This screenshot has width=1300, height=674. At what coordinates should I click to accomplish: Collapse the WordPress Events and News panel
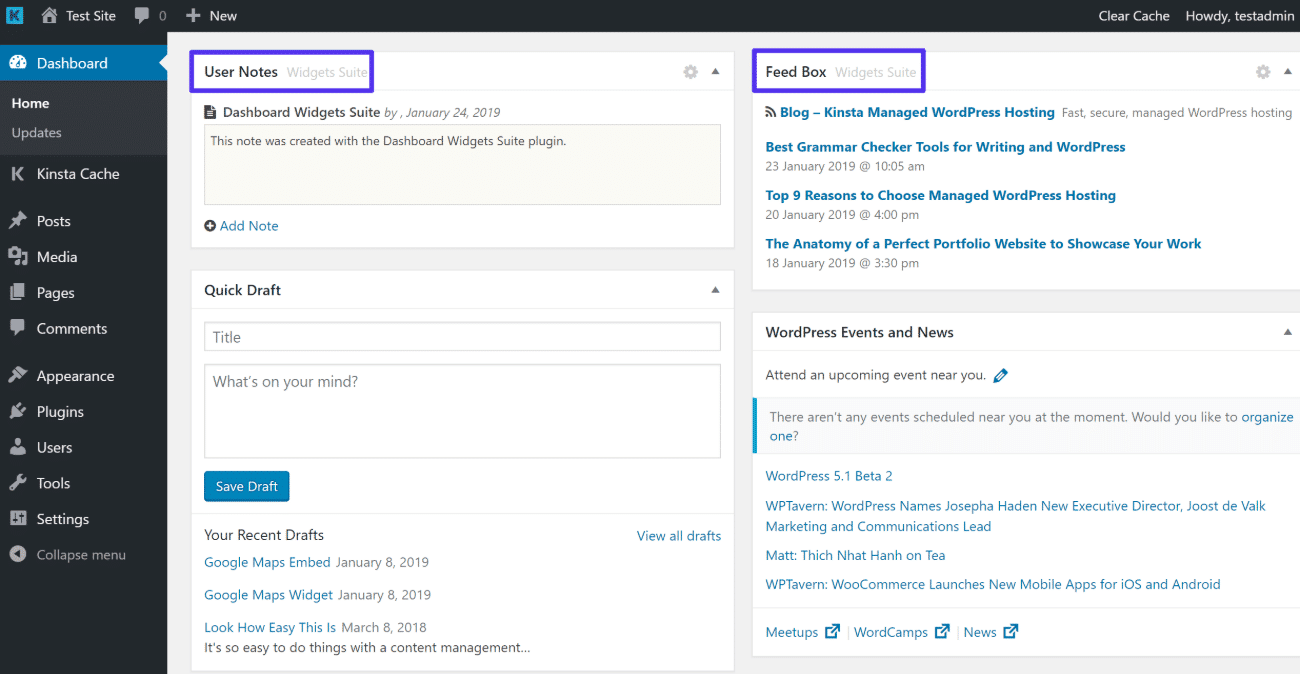[x=1288, y=331]
